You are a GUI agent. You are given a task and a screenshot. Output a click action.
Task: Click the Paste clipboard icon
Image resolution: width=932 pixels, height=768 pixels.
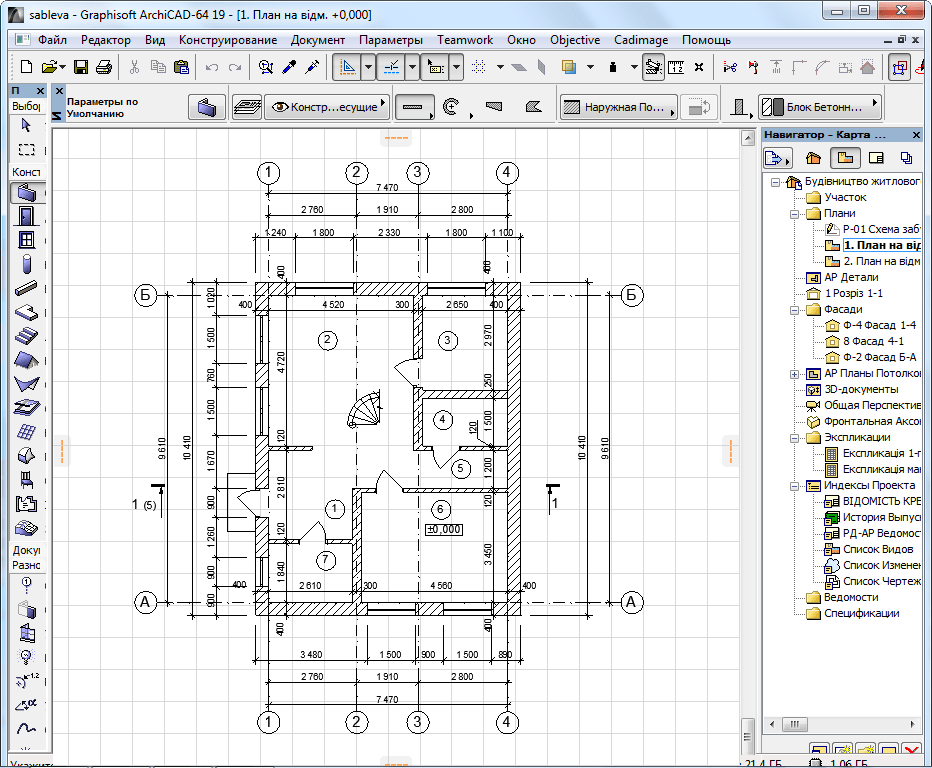point(181,67)
